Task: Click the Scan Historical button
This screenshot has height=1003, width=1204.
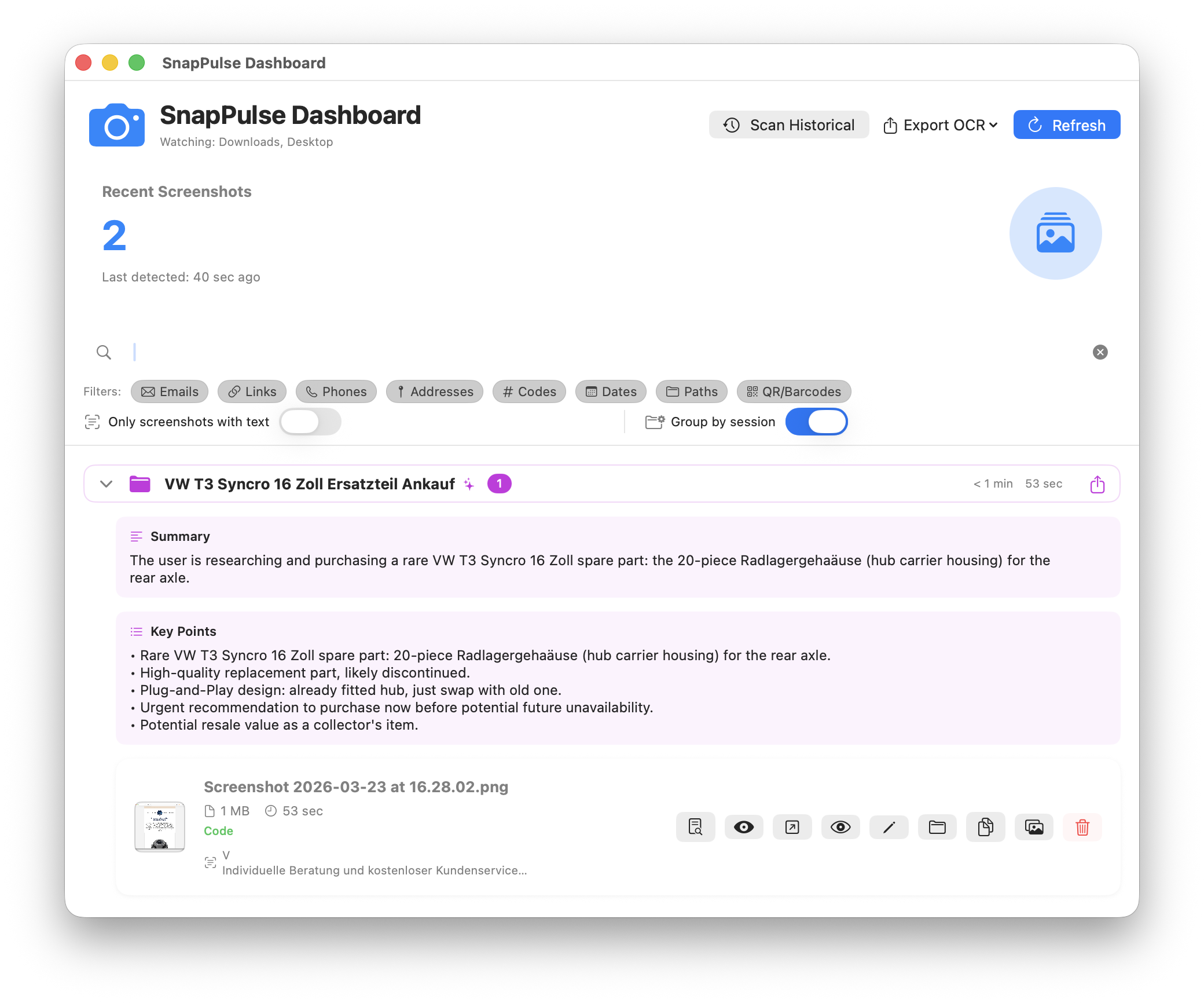Action: [788, 125]
